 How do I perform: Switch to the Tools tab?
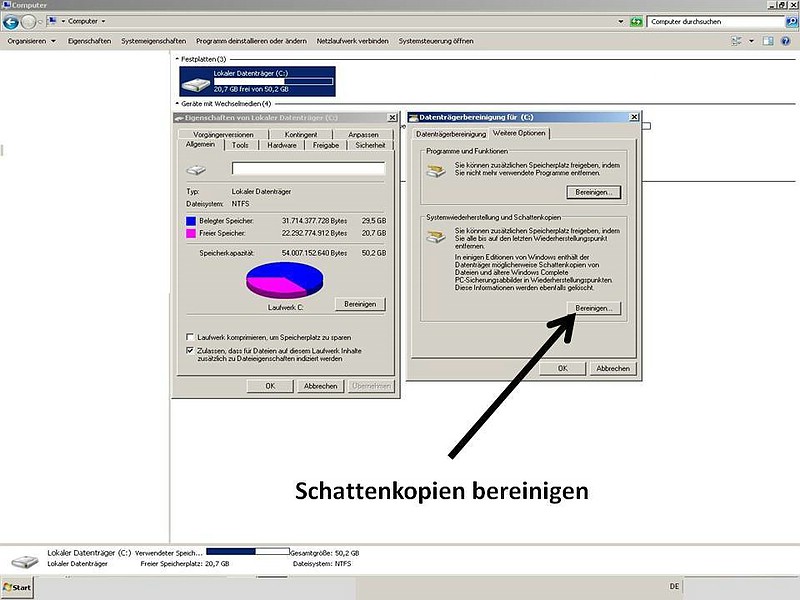coord(240,145)
